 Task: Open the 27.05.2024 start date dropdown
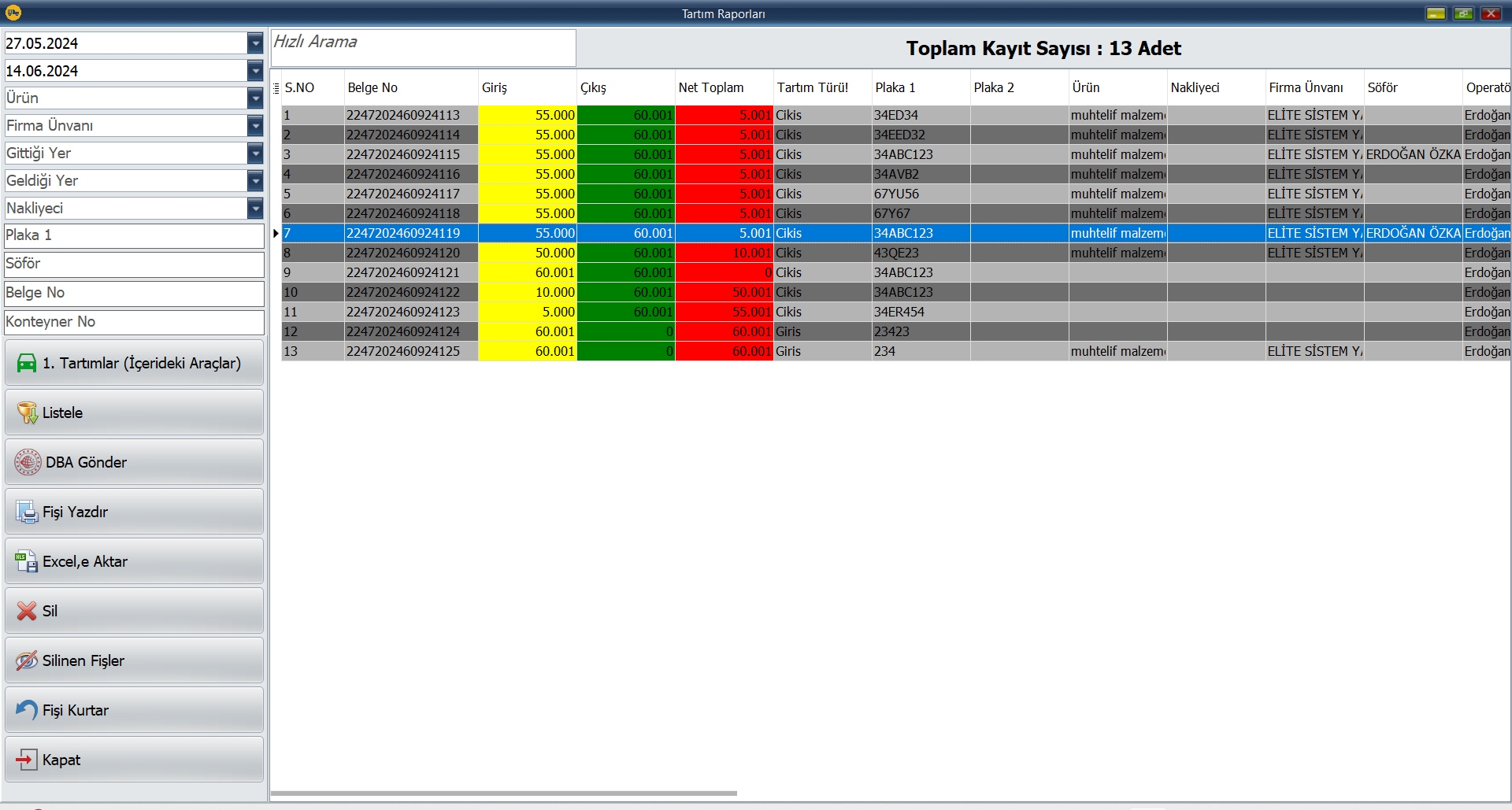(x=254, y=43)
